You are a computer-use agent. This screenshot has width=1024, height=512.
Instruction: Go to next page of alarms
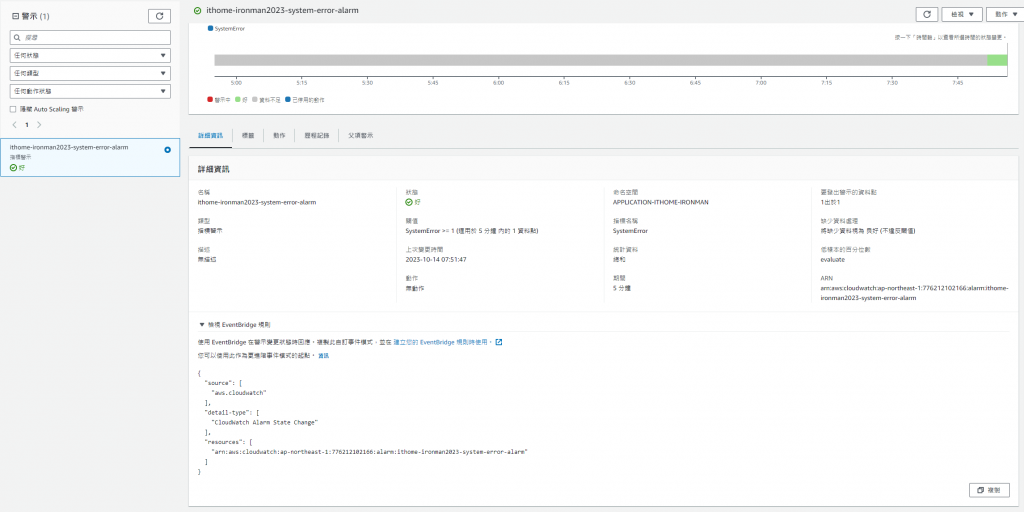click(x=39, y=125)
